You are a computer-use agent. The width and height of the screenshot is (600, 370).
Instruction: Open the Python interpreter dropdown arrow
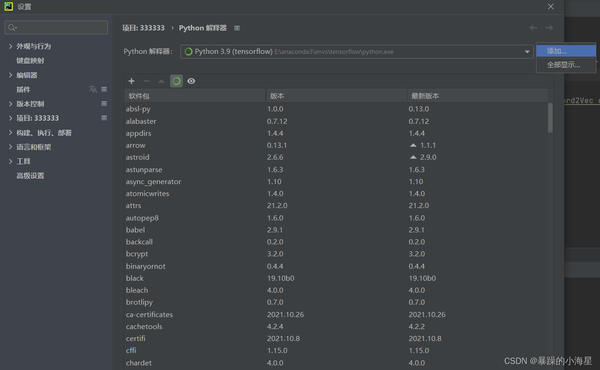pyautogui.click(x=527, y=52)
